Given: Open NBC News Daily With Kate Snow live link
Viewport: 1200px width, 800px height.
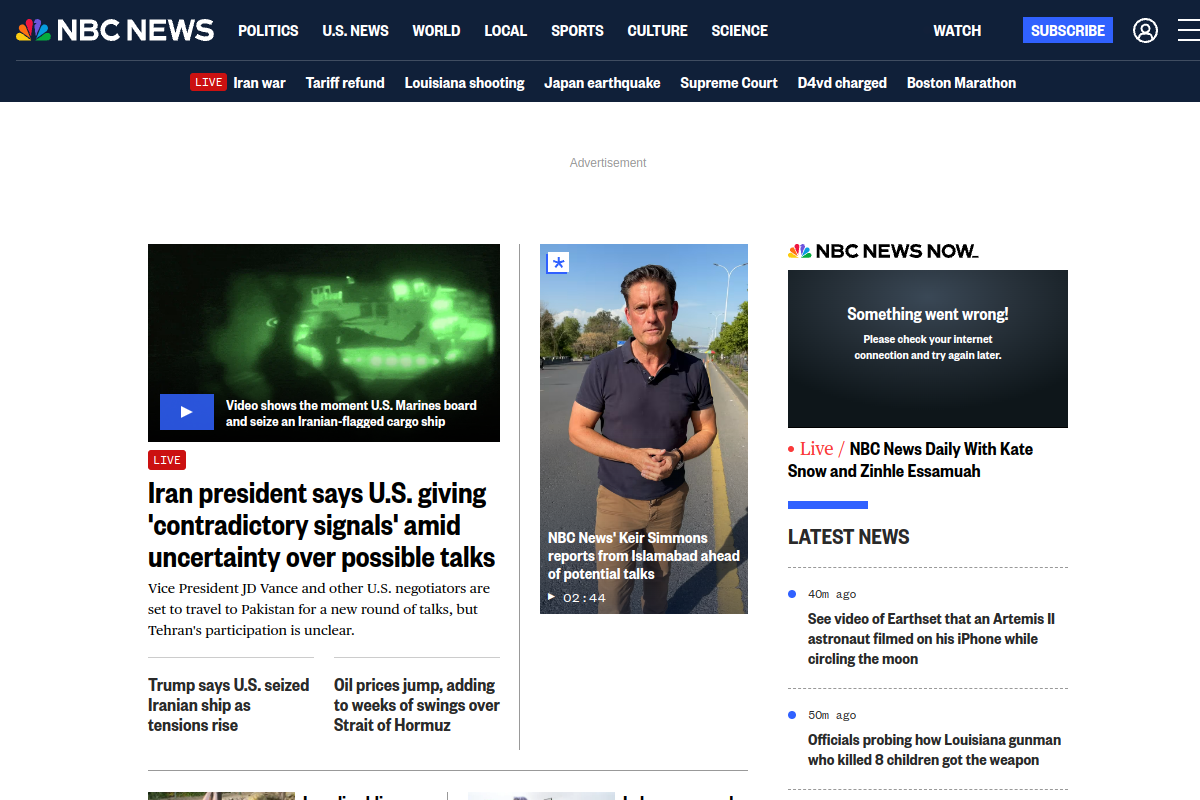Looking at the screenshot, I should (910, 460).
